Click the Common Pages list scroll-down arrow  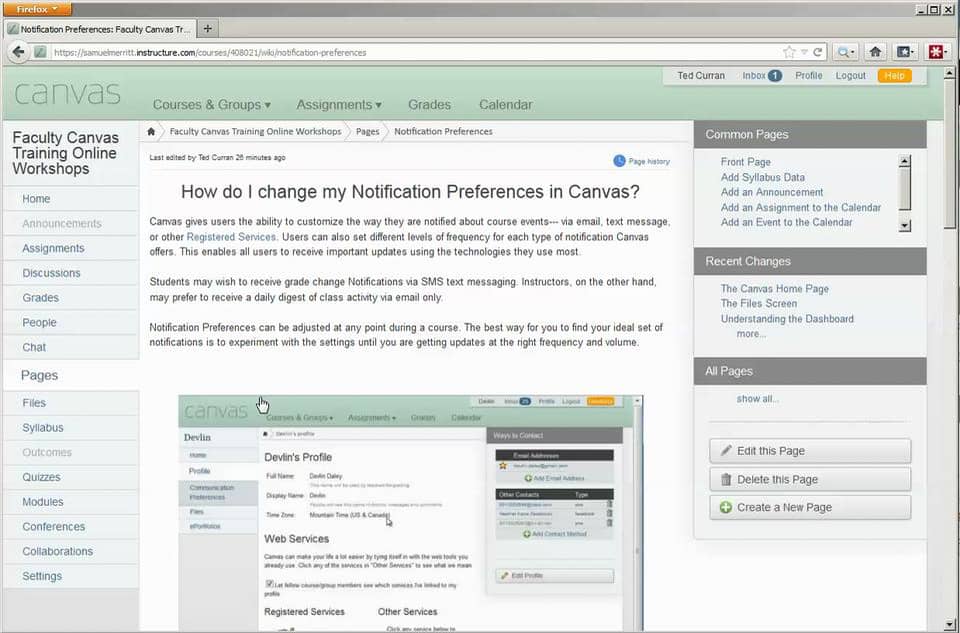tap(905, 225)
